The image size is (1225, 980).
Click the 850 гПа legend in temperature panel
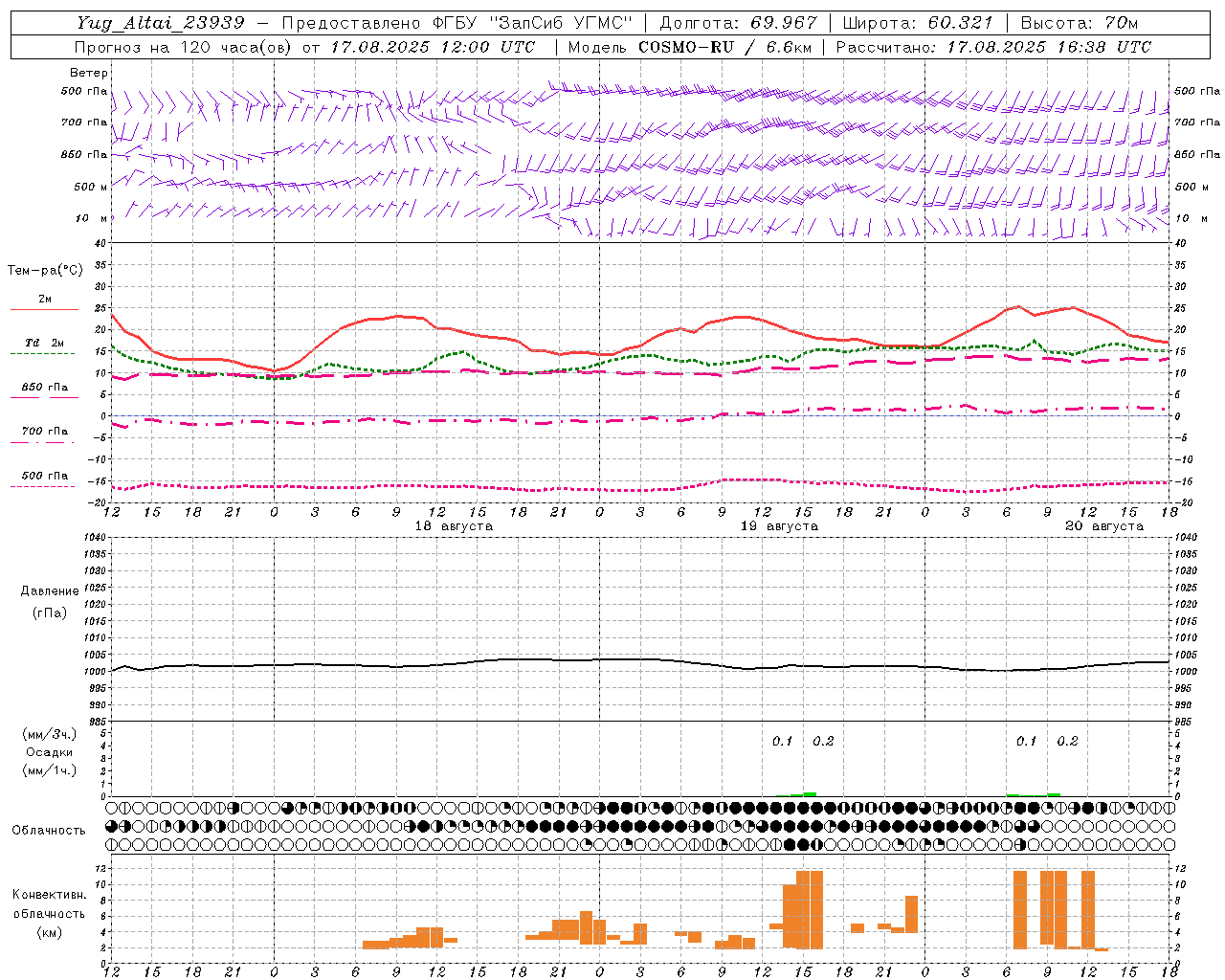pos(45,388)
